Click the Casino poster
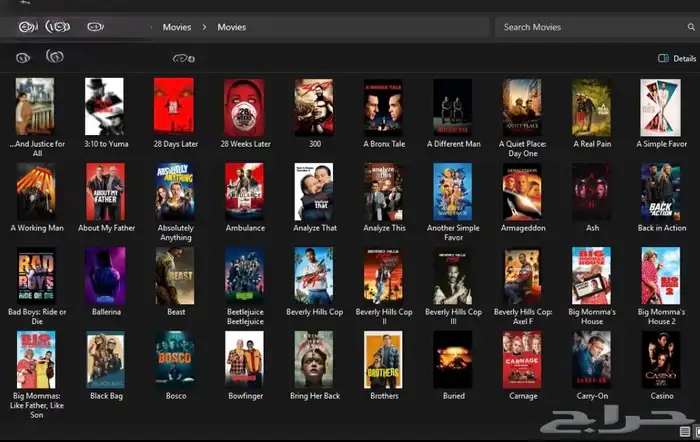 [661, 360]
